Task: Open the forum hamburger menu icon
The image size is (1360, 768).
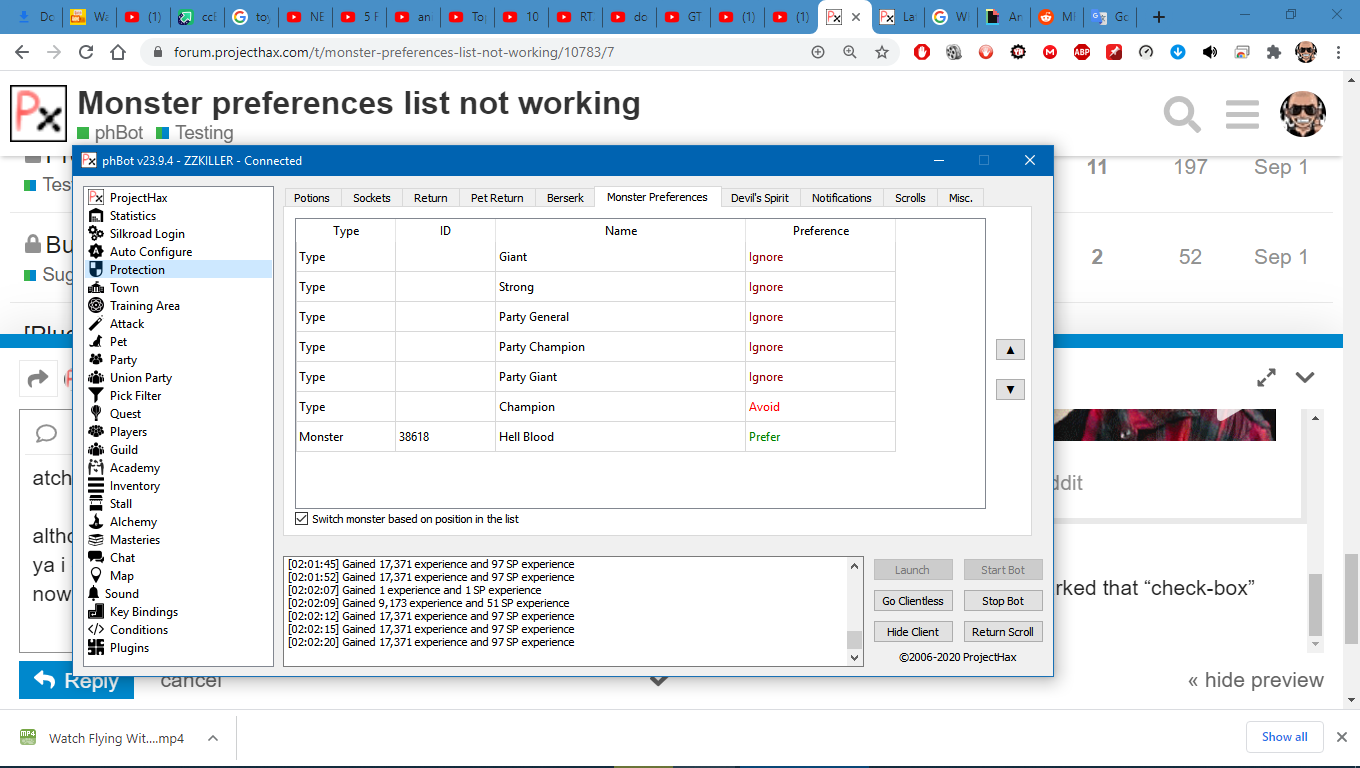Action: [1241, 115]
